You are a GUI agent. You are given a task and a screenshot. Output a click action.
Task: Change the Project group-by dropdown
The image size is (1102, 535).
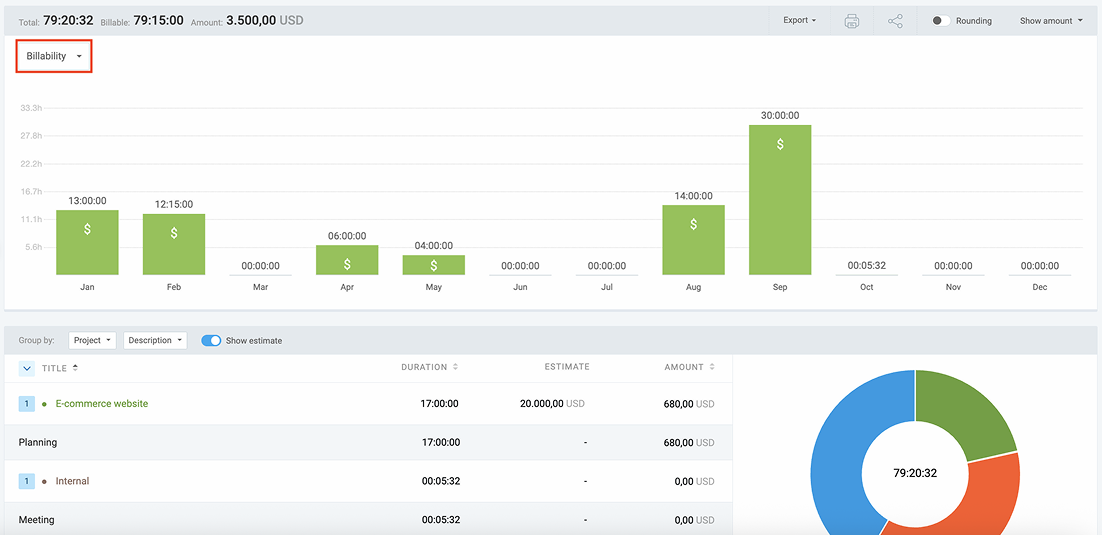point(92,340)
